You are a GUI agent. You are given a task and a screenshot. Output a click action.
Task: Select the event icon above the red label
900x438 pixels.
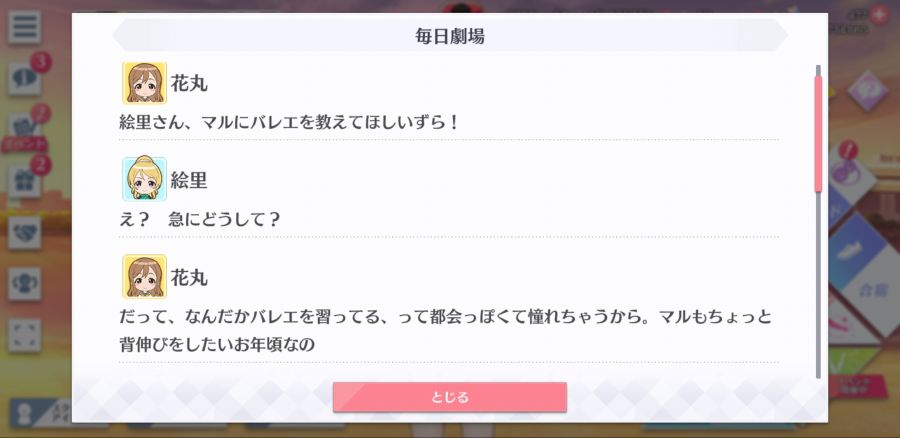25,127
